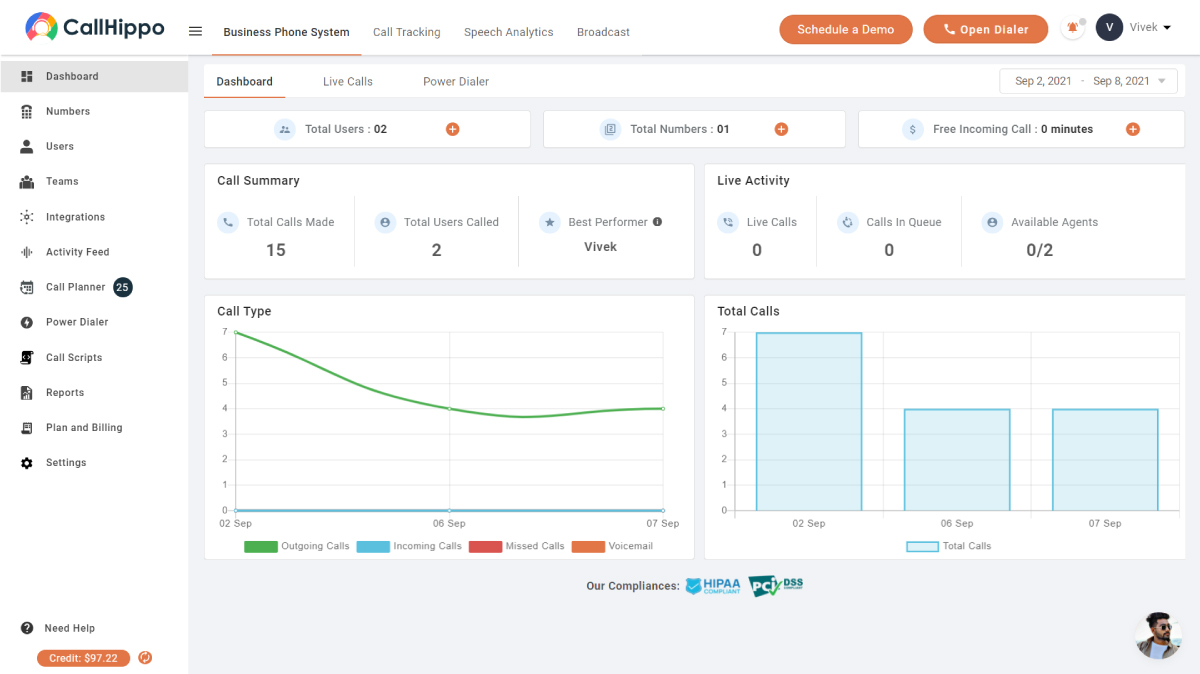Open Call Scripts in sidebar
Image resolution: width=1200 pixels, height=674 pixels.
point(74,357)
